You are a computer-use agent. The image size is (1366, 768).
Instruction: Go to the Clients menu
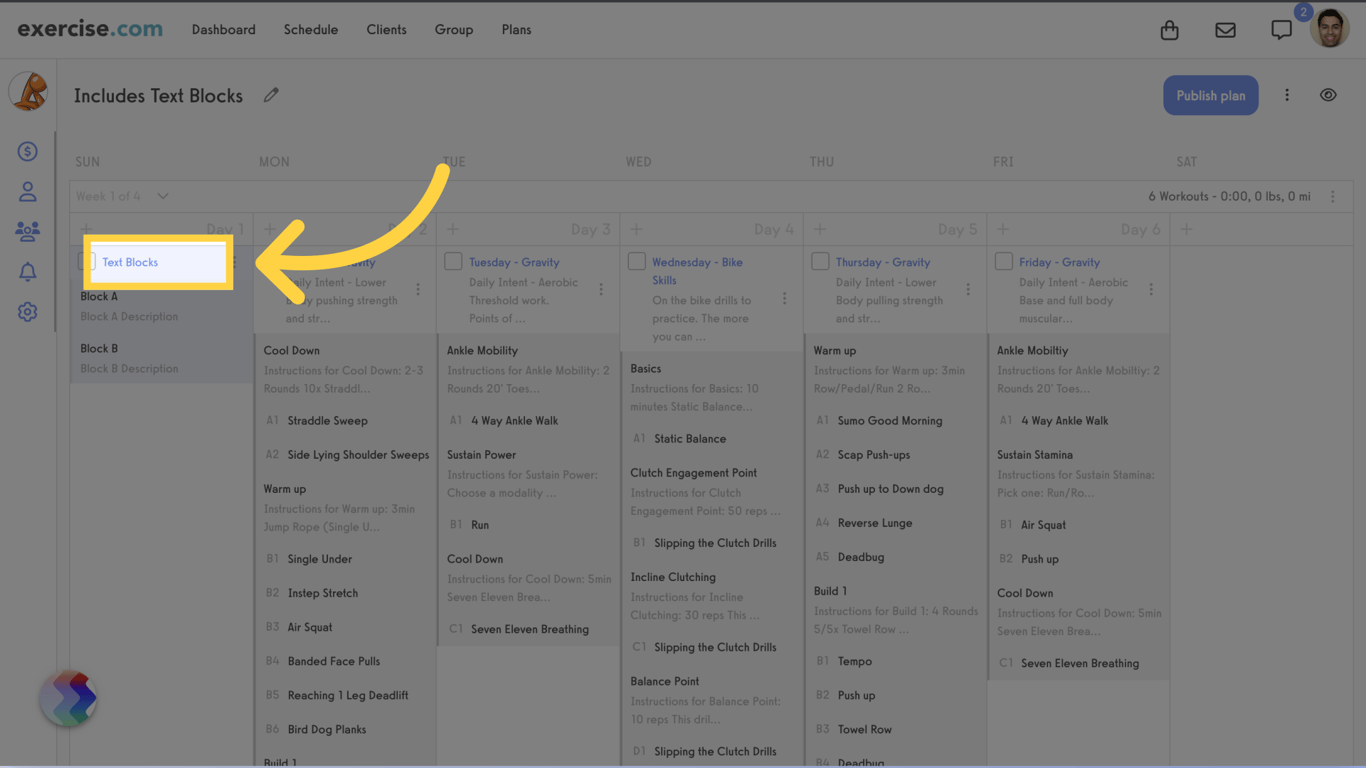click(x=387, y=30)
